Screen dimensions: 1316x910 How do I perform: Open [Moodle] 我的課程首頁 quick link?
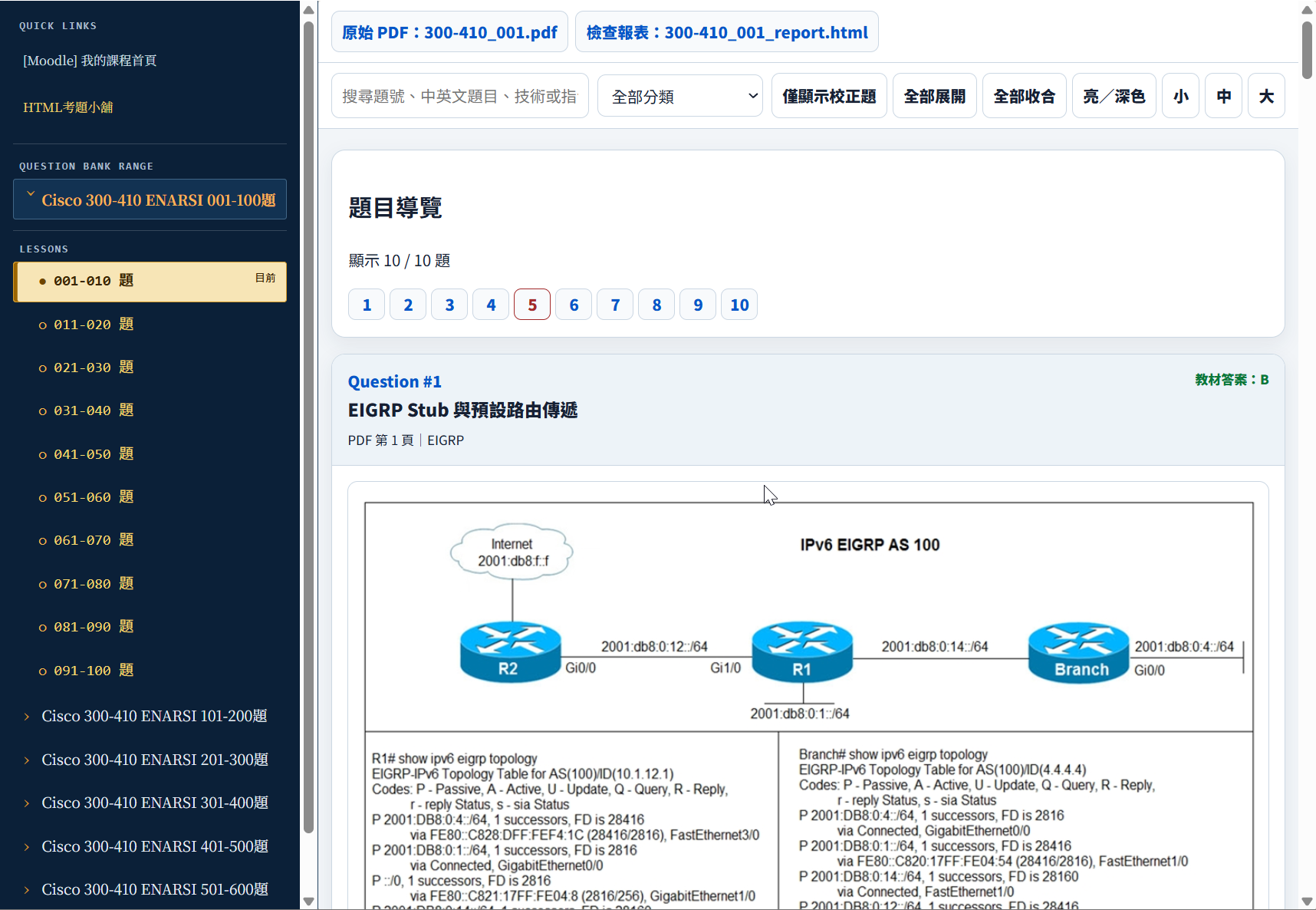pos(90,61)
